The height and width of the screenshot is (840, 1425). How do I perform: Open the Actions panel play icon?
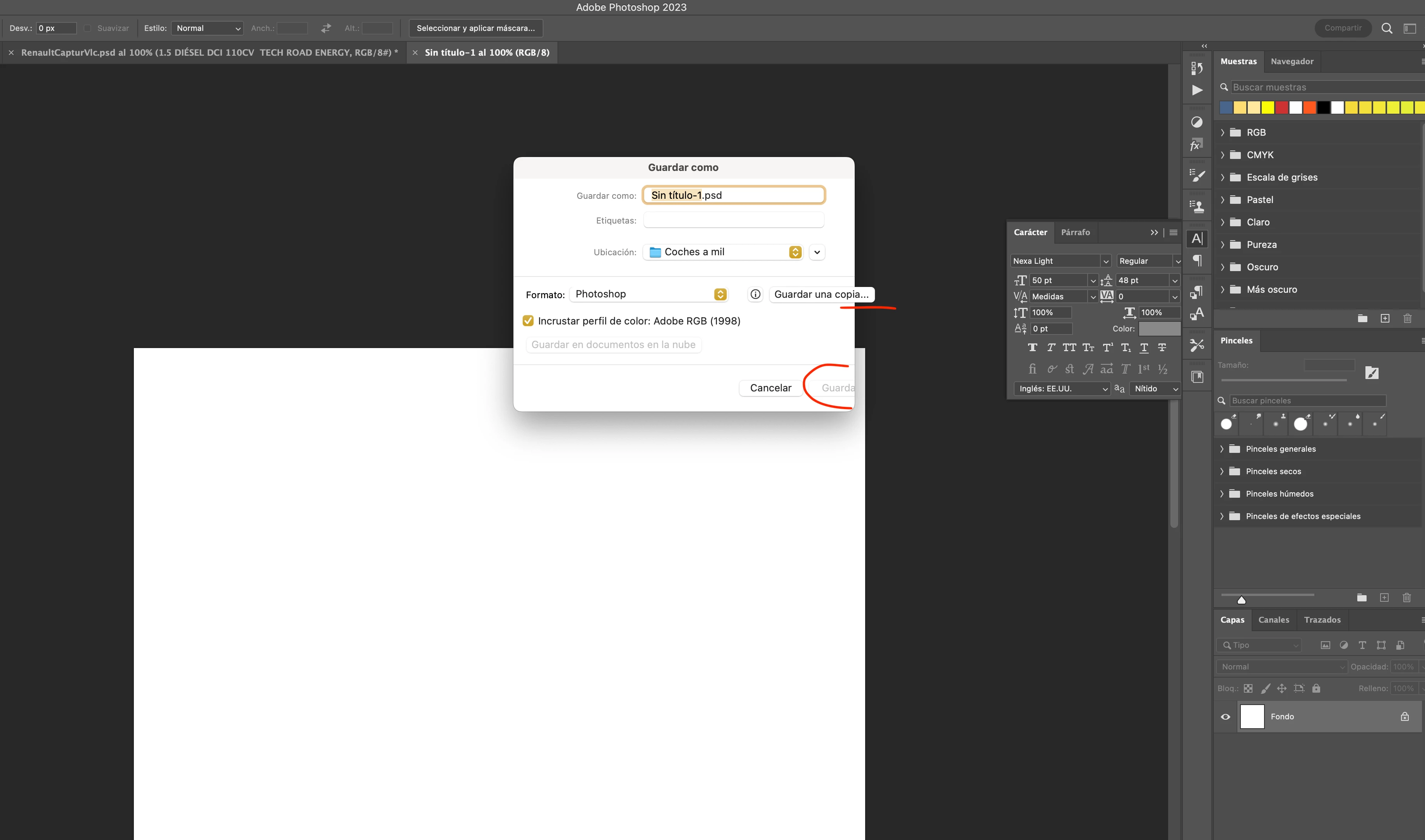click(x=1197, y=90)
